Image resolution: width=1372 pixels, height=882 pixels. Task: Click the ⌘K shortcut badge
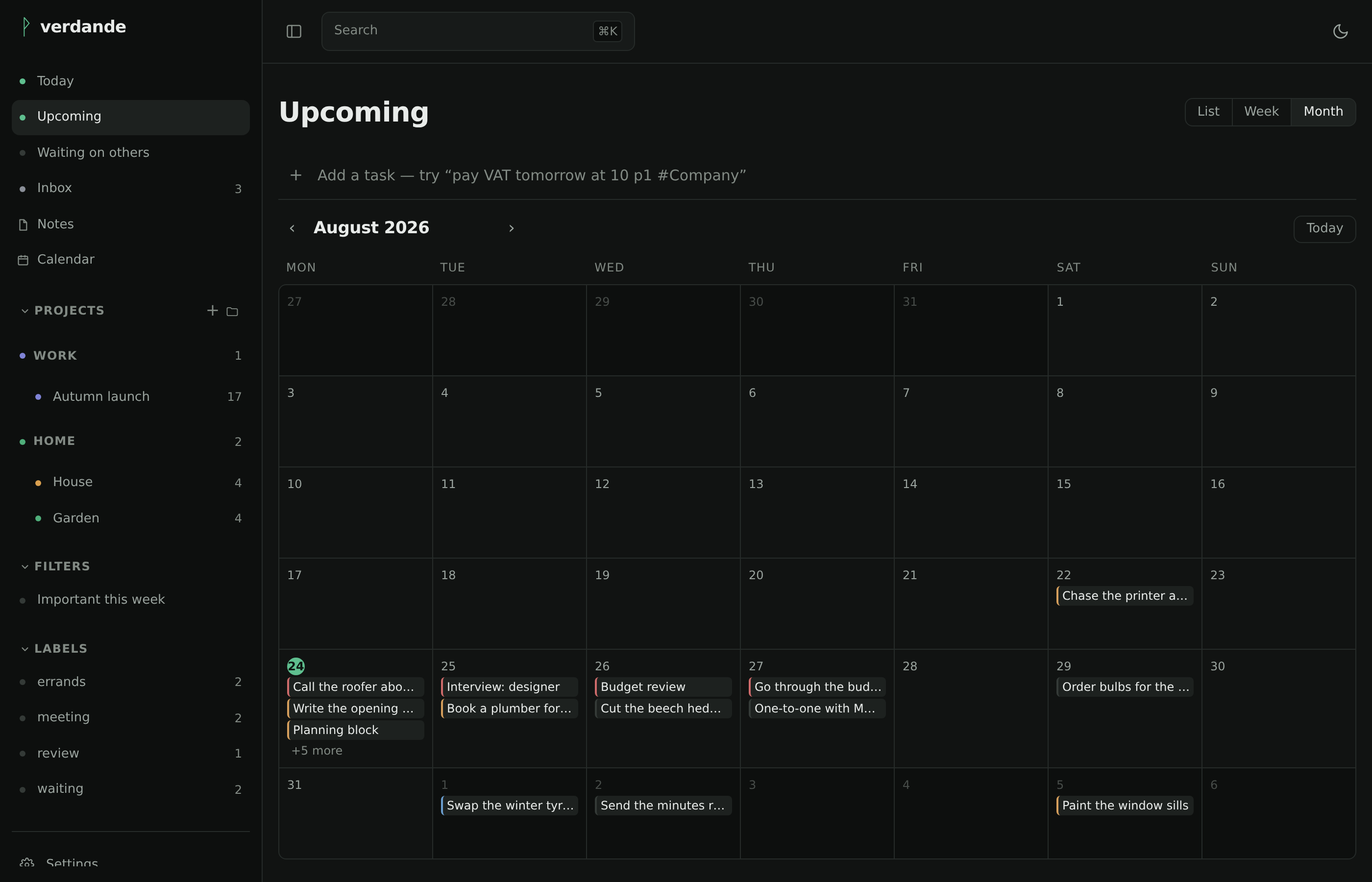(x=608, y=31)
